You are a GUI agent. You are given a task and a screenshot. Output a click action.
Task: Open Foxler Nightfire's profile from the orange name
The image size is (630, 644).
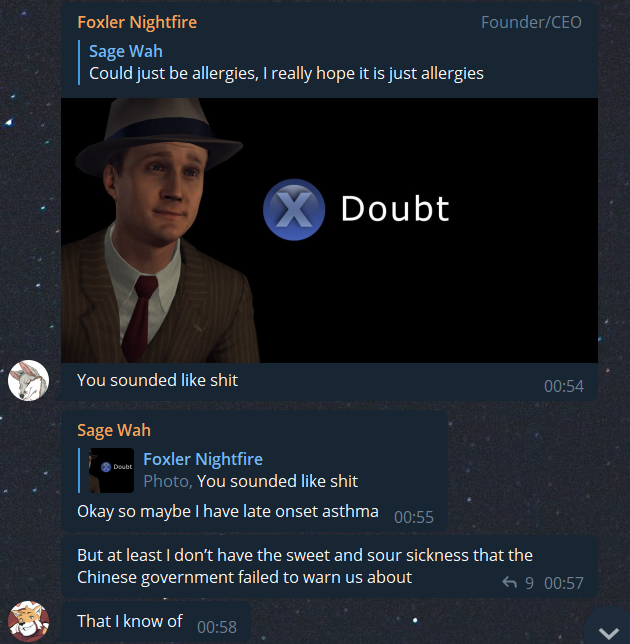[x=137, y=22]
